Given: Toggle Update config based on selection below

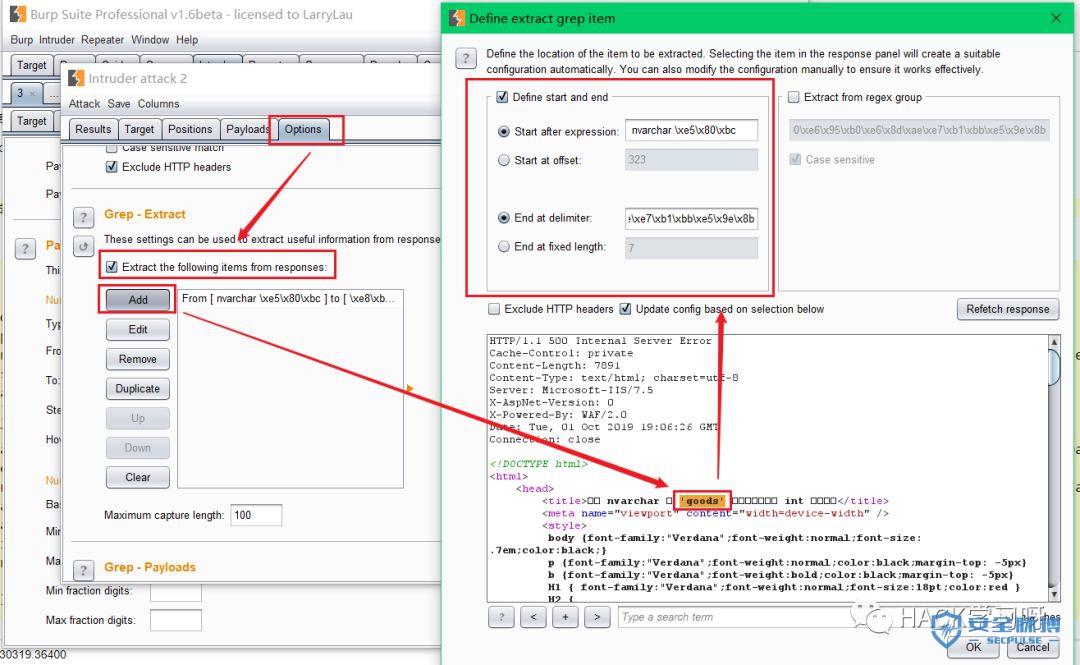Looking at the screenshot, I should 625,309.
